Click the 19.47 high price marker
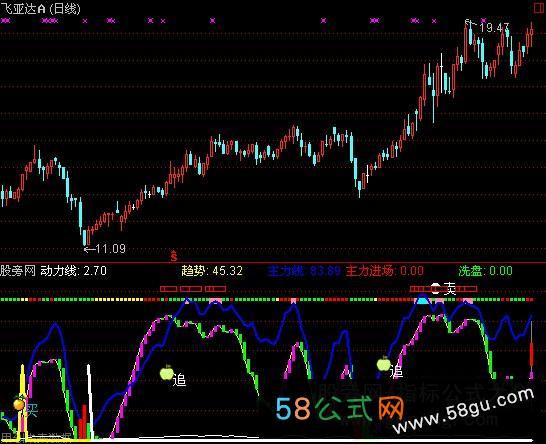This screenshot has width=546, height=444. tap(494, 28)
